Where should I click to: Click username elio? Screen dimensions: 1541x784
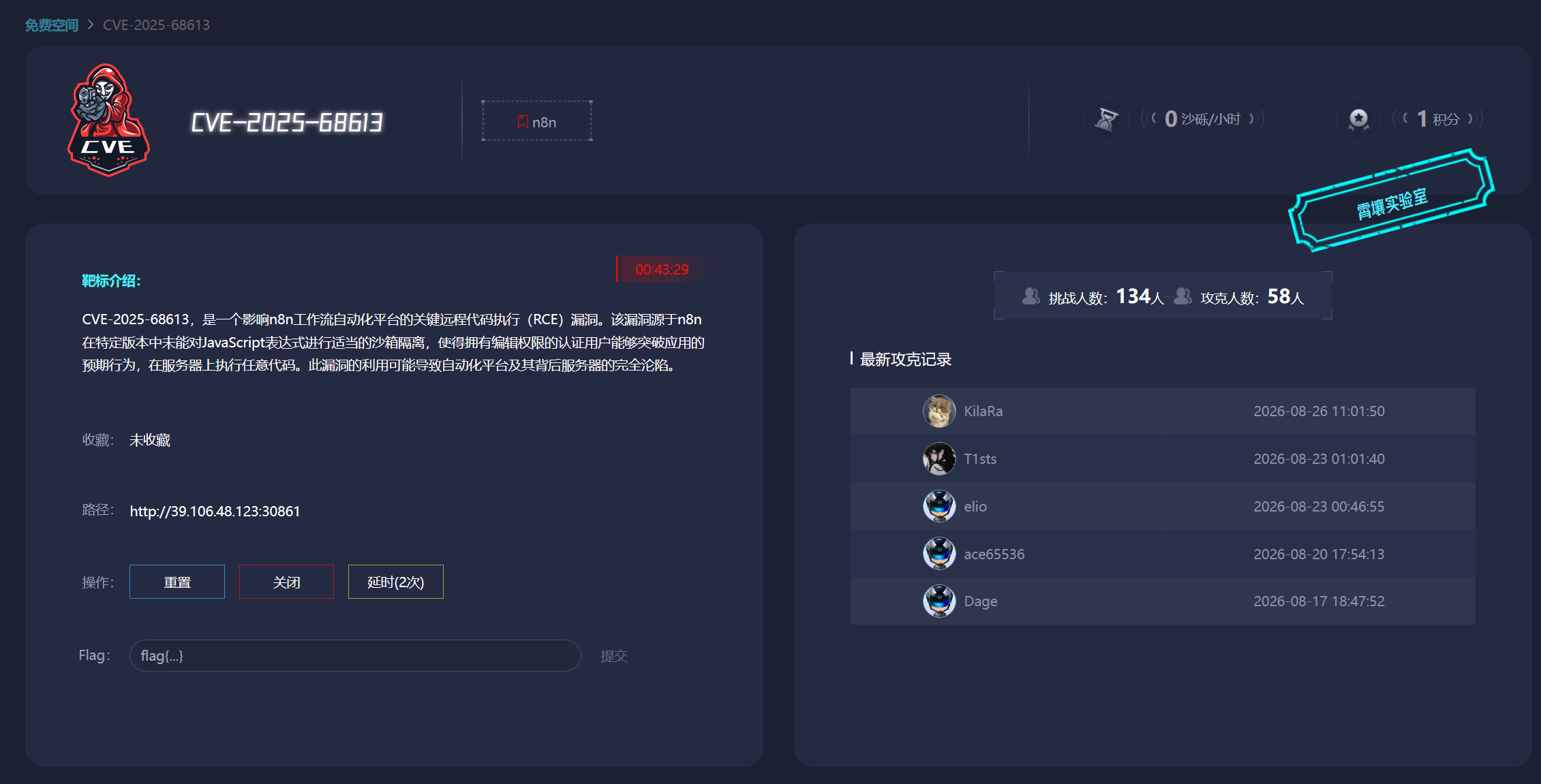tap(975, 507)
